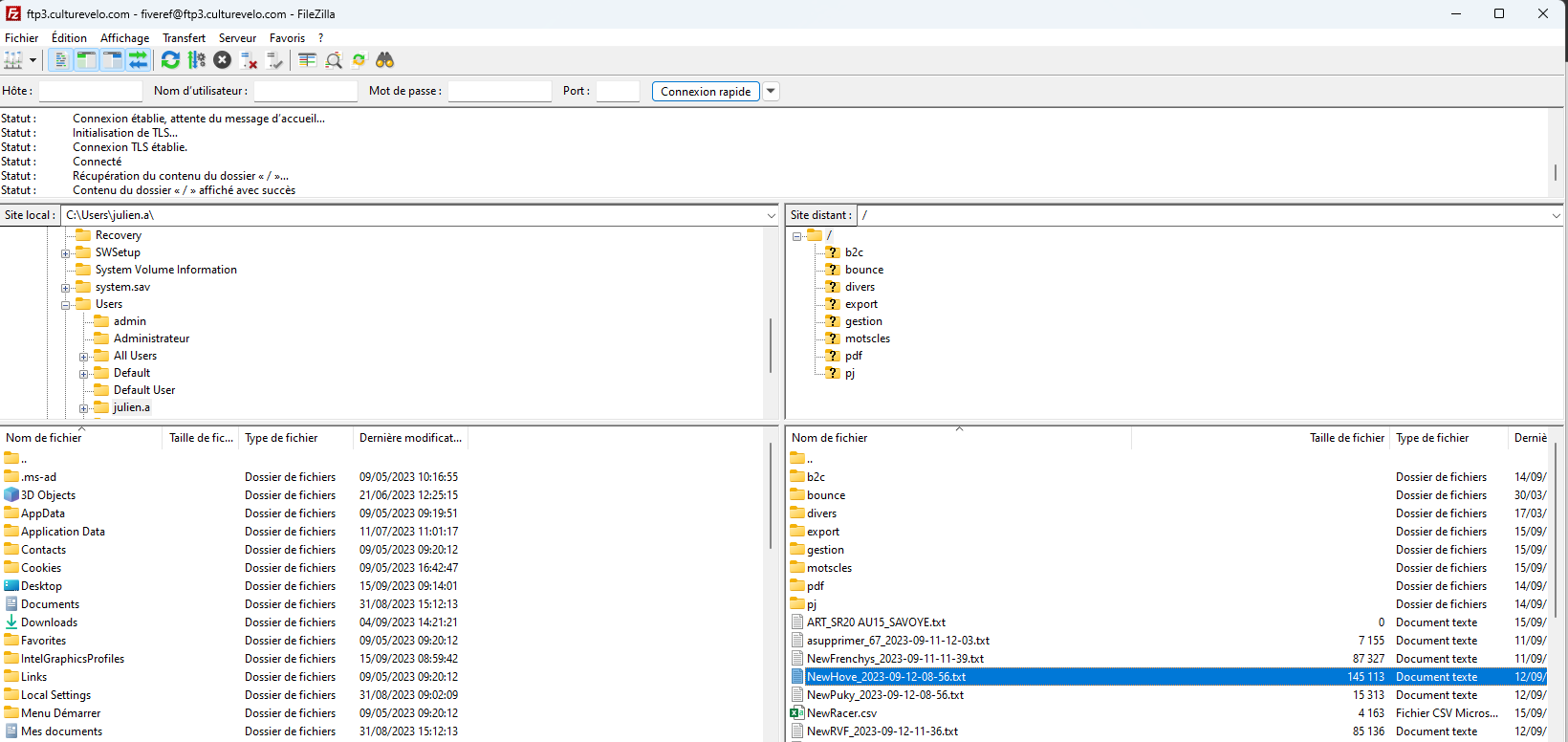Cancel the current operation

222,60
